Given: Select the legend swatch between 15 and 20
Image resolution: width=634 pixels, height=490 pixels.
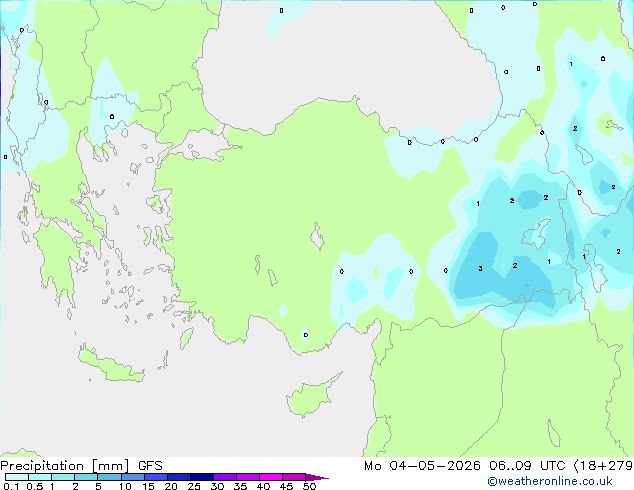Looking at the screenshot, I should coord(156,477).
